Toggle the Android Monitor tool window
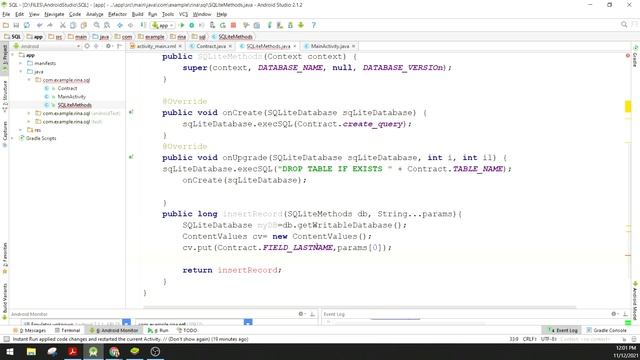 [114, 330]
